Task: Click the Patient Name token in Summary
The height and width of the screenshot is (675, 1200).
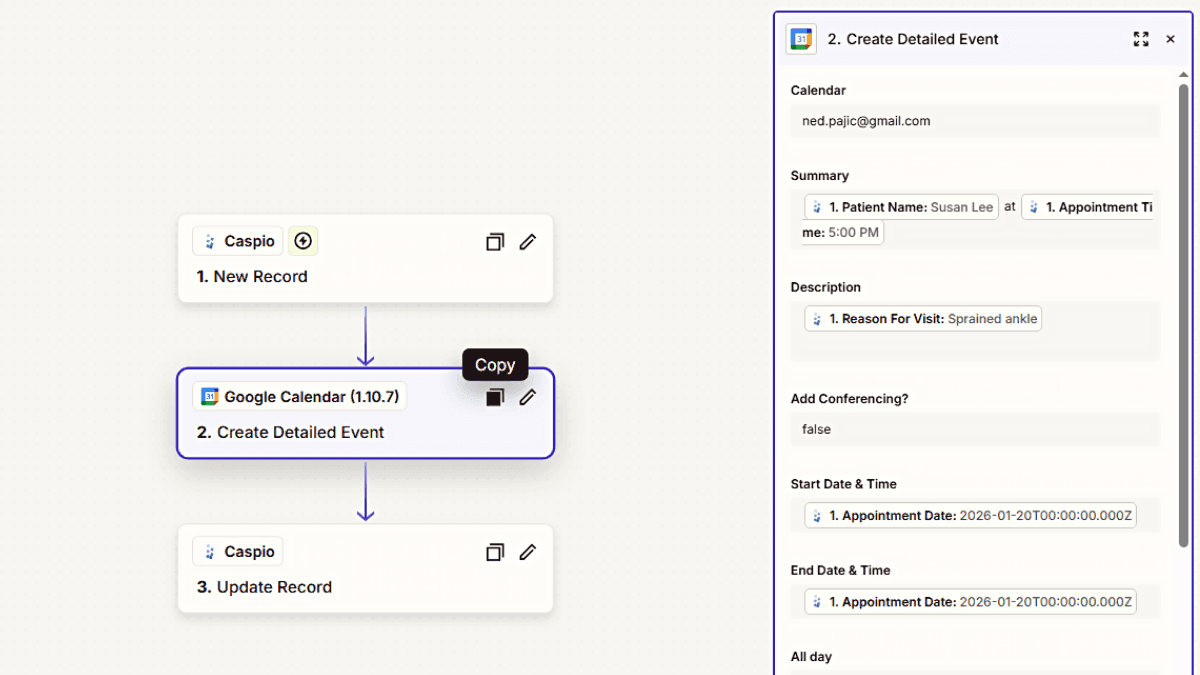Action: point(900,207)
